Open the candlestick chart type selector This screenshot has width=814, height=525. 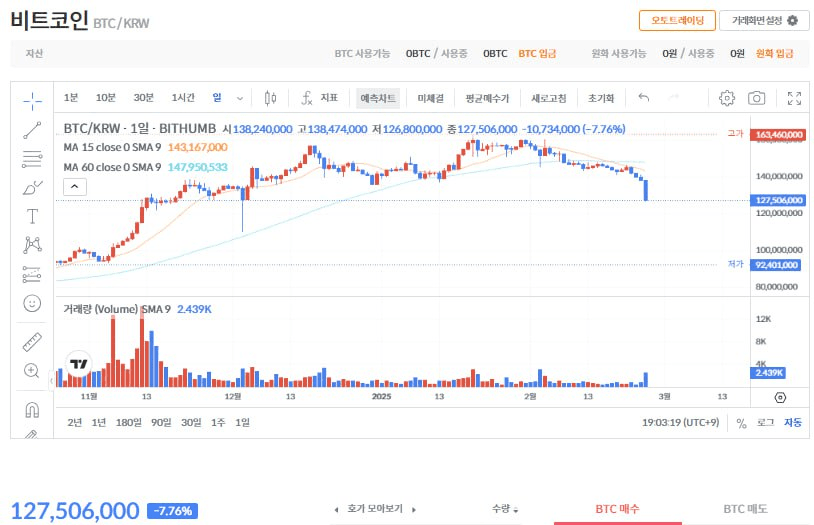click(x=270, y=98)
